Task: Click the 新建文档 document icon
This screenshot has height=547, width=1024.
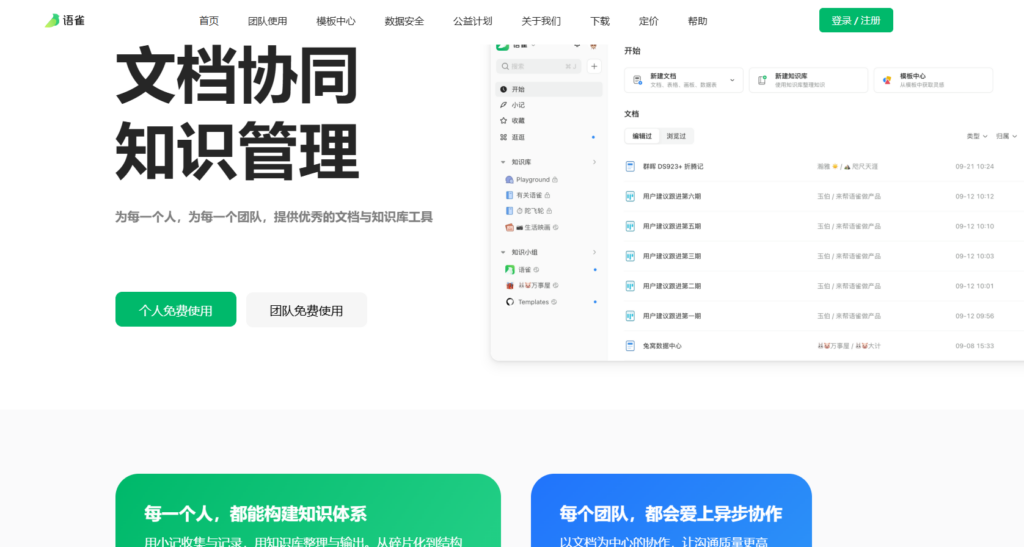Action: (637, 80)
